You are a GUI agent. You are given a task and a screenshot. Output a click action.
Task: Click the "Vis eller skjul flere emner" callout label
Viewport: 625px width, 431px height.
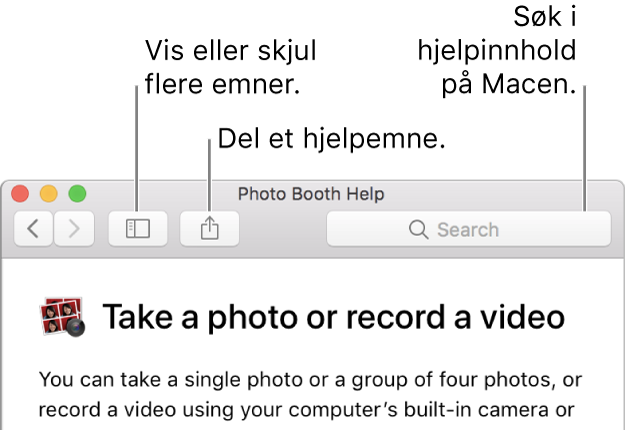click(230, 67)
